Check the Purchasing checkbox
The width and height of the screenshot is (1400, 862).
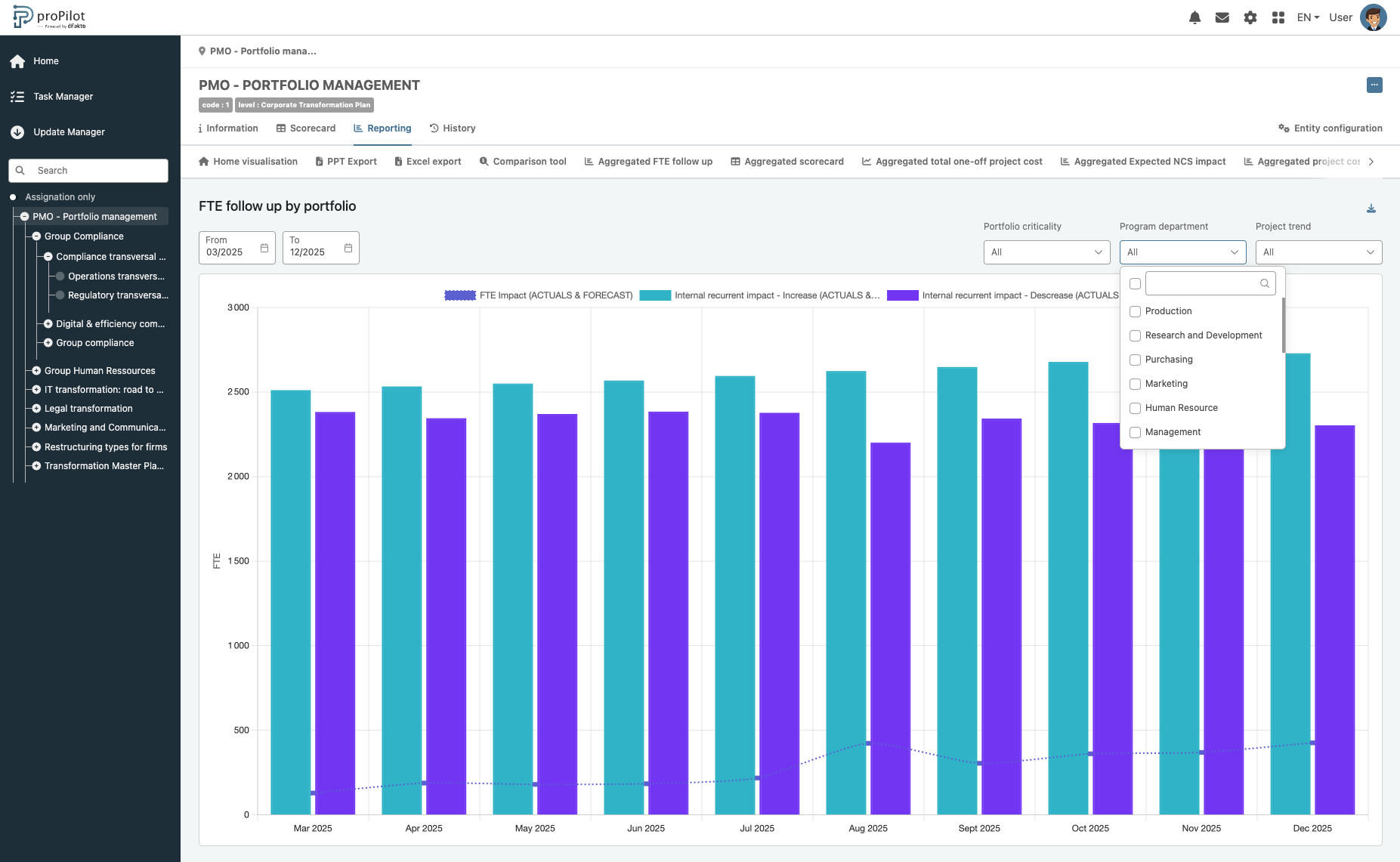pos(1135,360)
